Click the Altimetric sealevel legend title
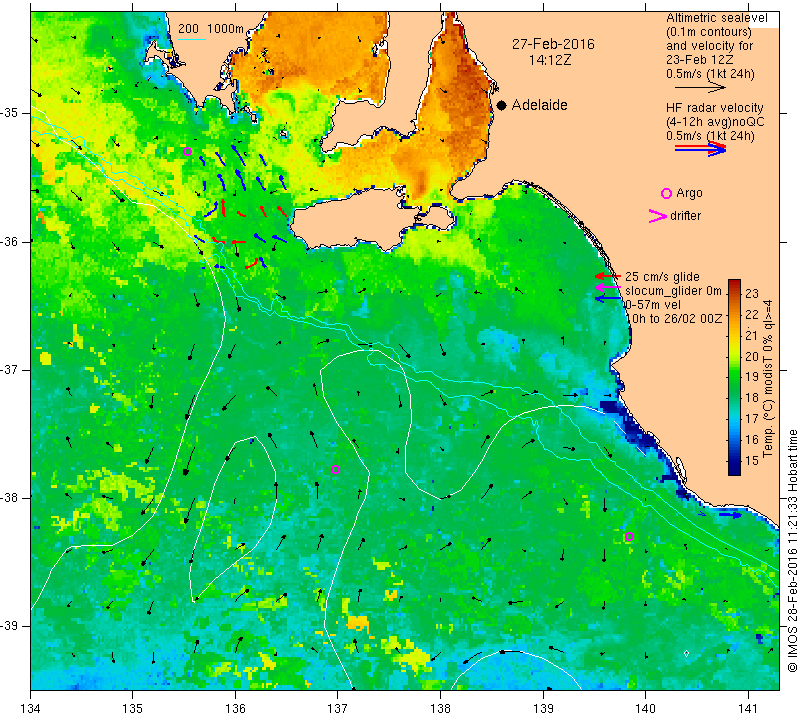Screen dimensions: 800x720 716,18
